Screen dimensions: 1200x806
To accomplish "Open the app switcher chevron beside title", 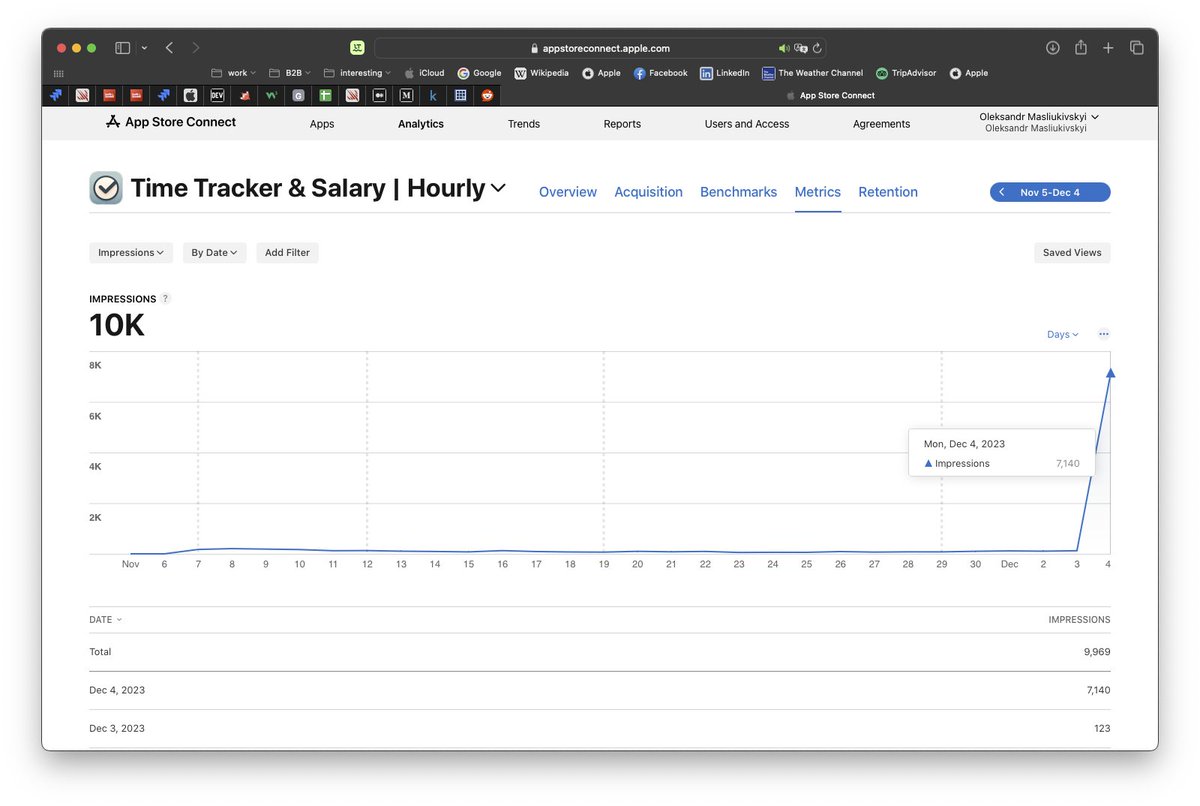I will pos(498,188).
